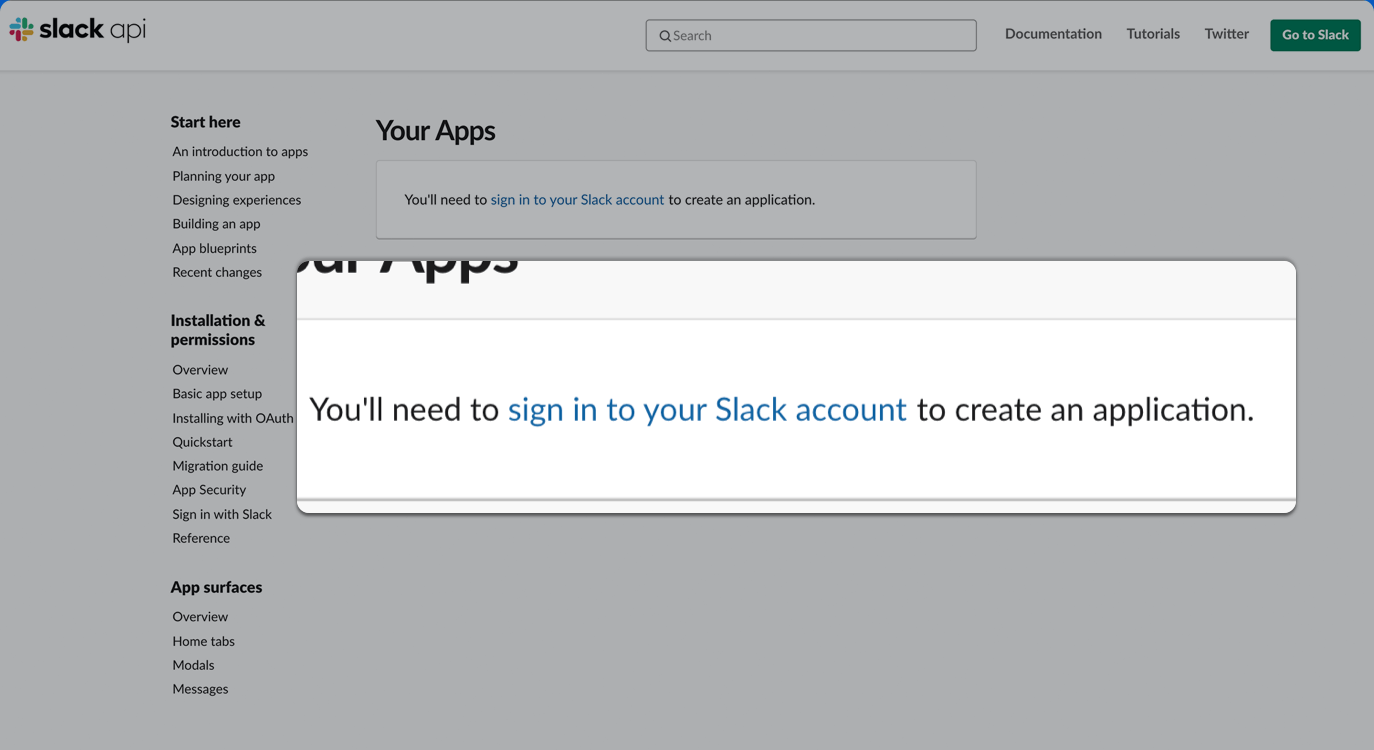Open Overview under Installation & permissions
The image size is (1374, 750).
[x=200, y=370]
